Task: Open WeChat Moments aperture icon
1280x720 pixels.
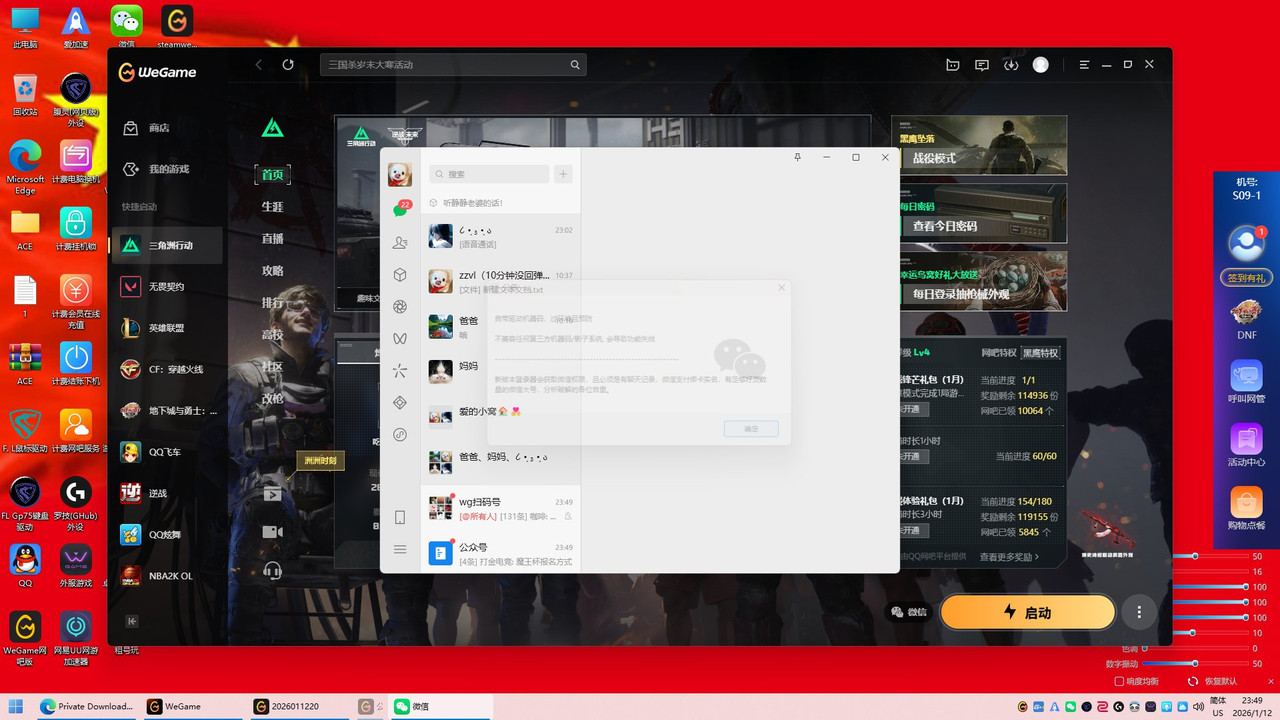Action: [400, 306]
